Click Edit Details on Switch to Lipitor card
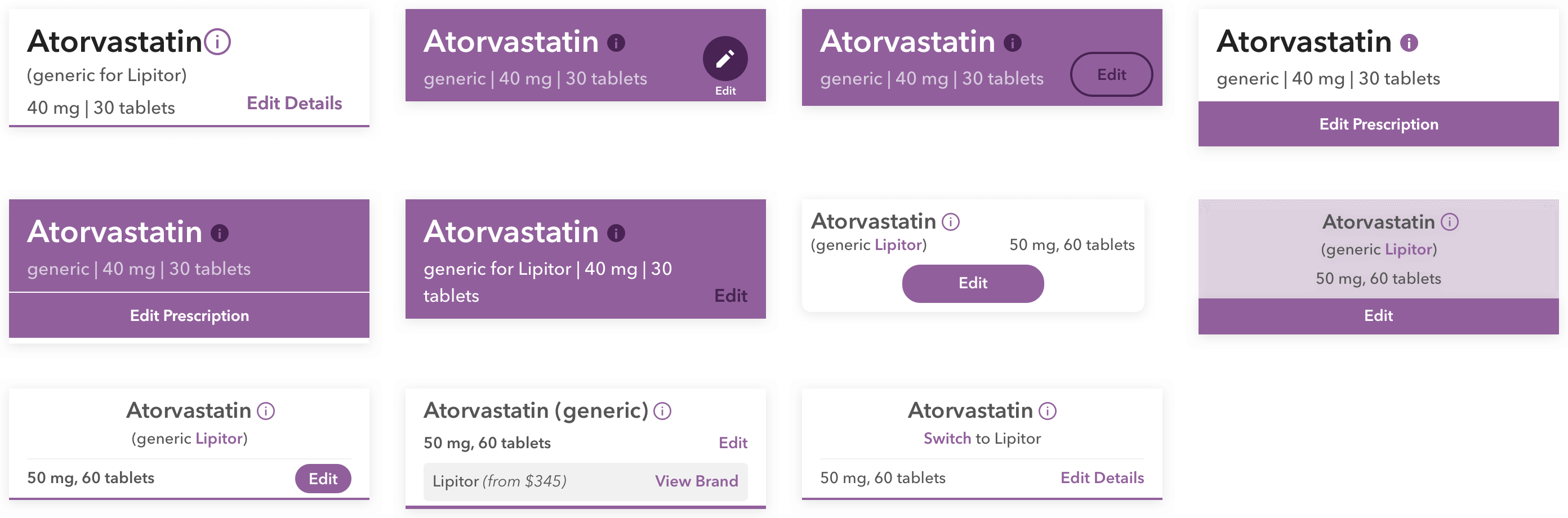Image resolution: width=1568 pixels, height=518 pixels. click(1102, 478)
